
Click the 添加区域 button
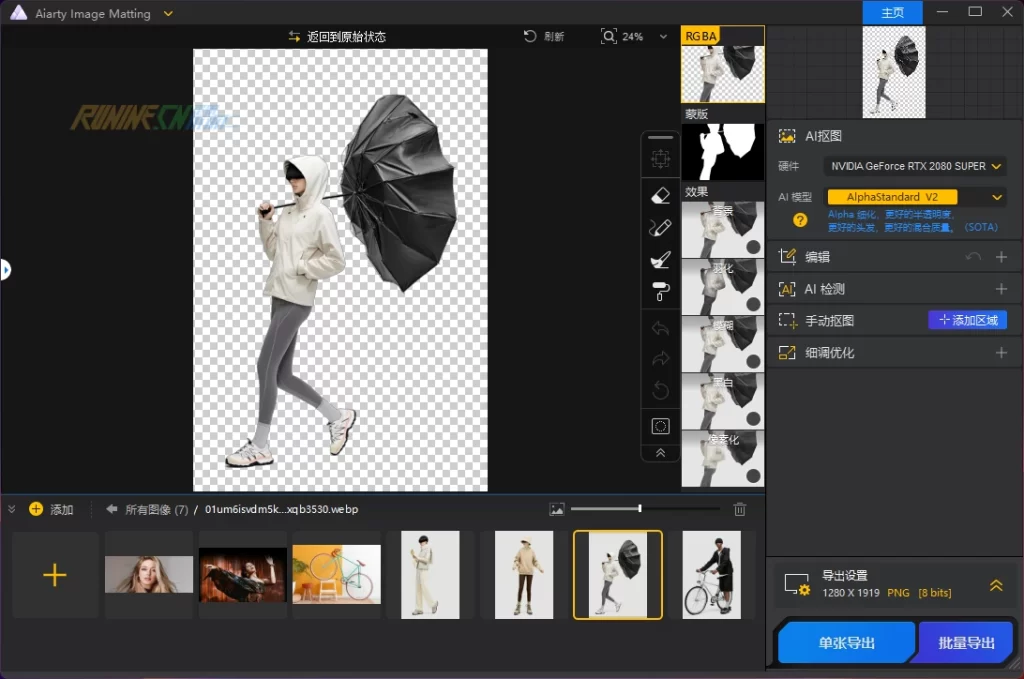pos(967,320)
